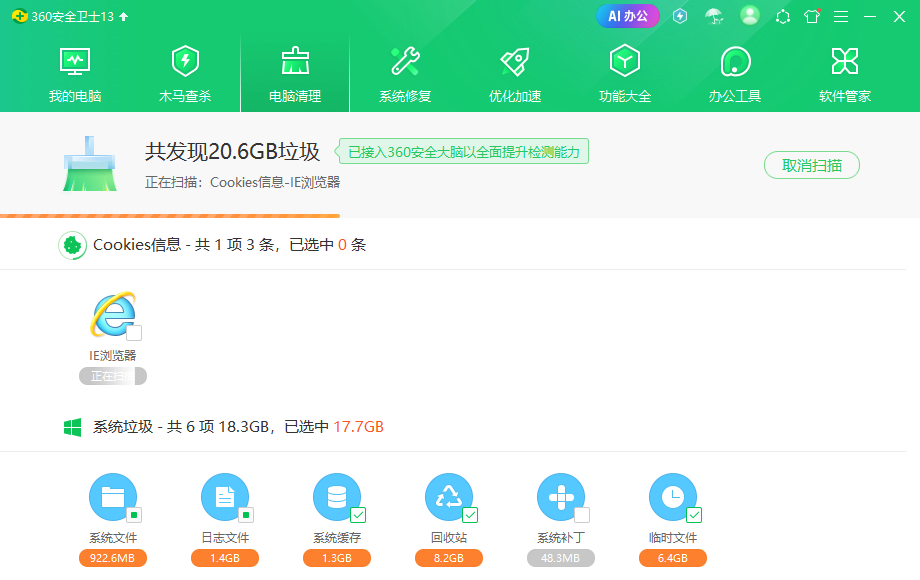
Task: Uncheck the 临时文件 checkbox
Action: [x=694, y=515]
